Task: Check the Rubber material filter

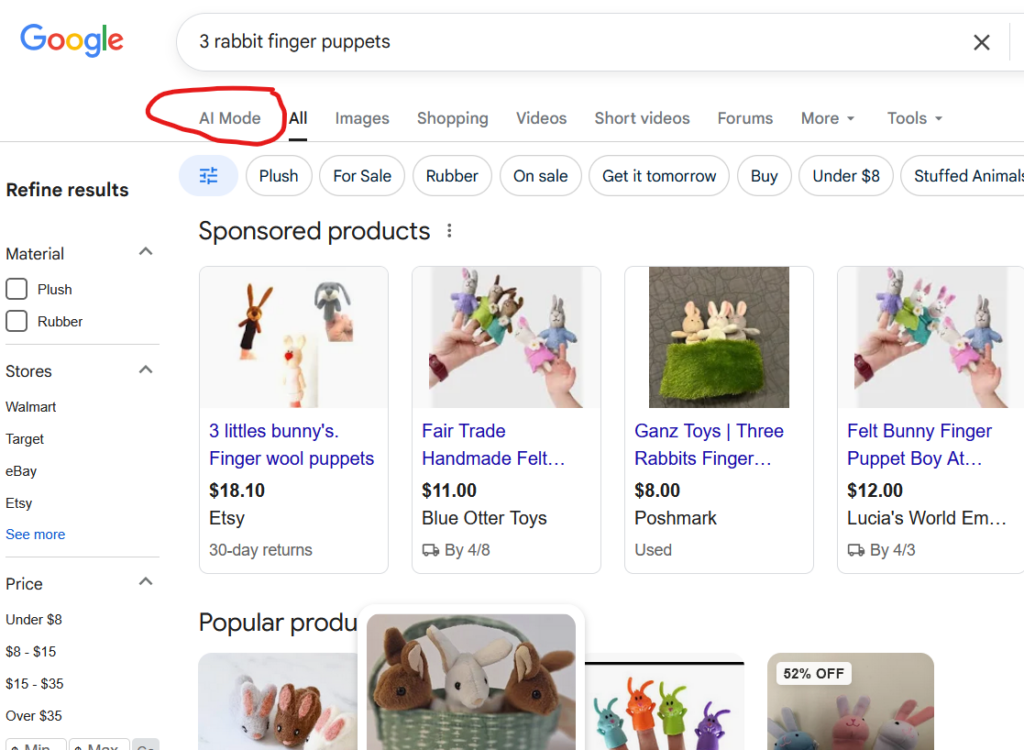Action: click(16, 321)
